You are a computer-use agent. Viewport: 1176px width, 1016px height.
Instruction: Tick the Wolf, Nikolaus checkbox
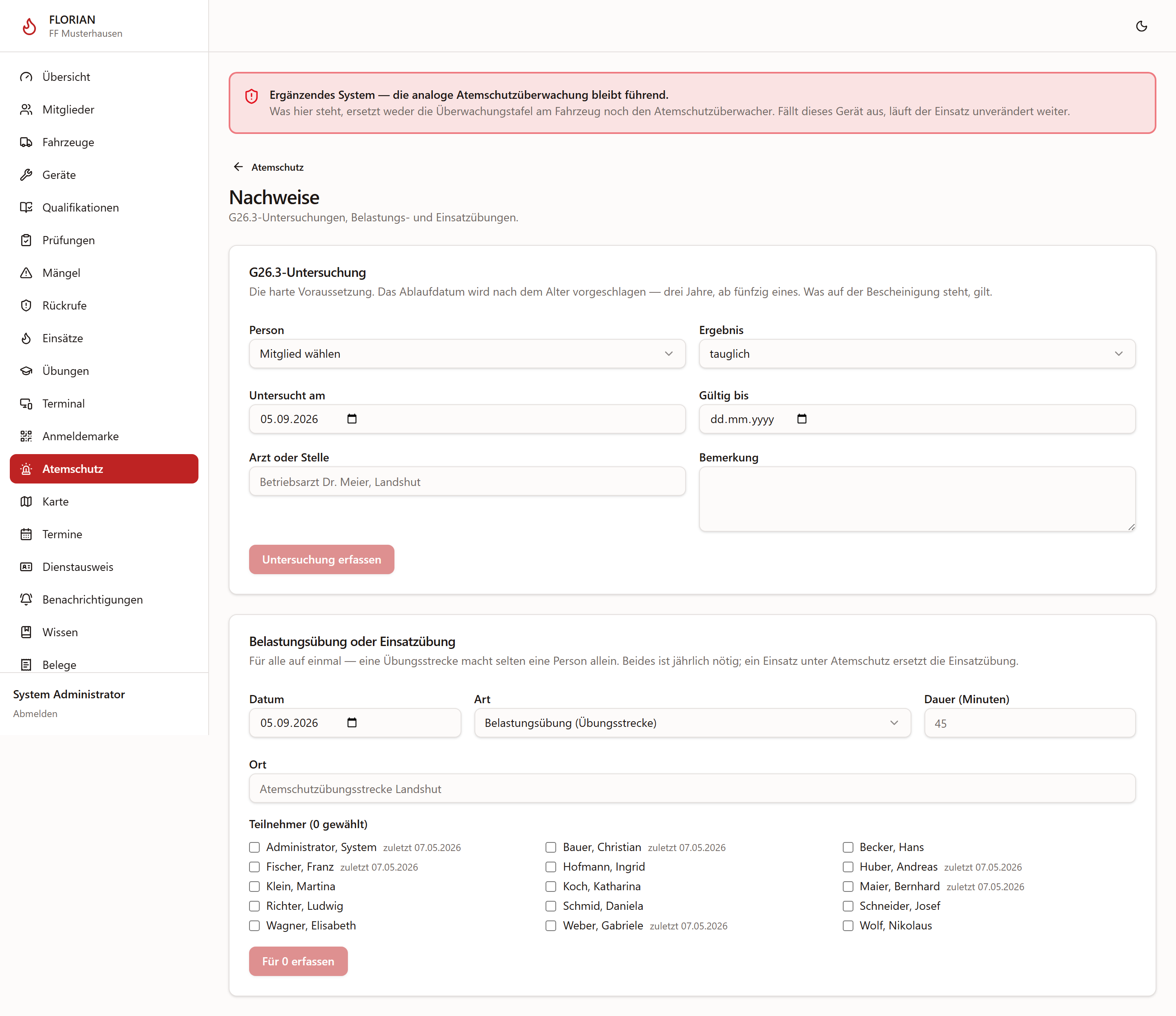coord(848,926)
